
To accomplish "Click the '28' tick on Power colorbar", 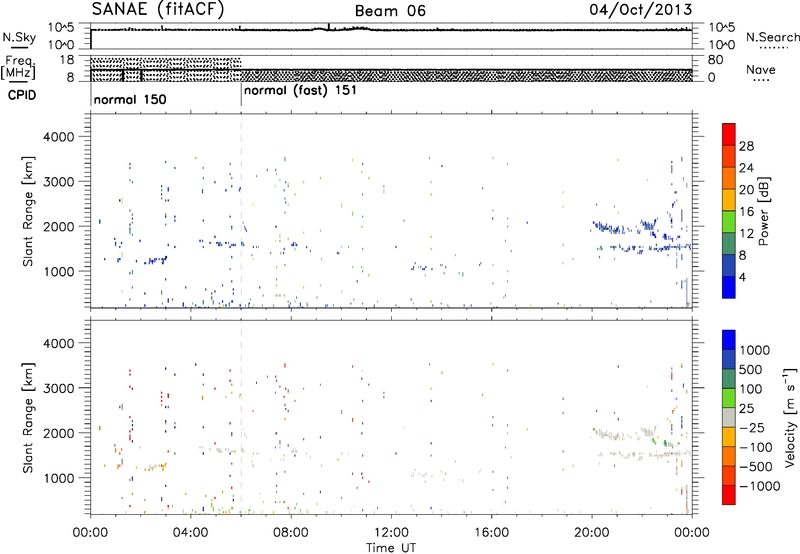I will pyautogui.click(x=746, y=146).
